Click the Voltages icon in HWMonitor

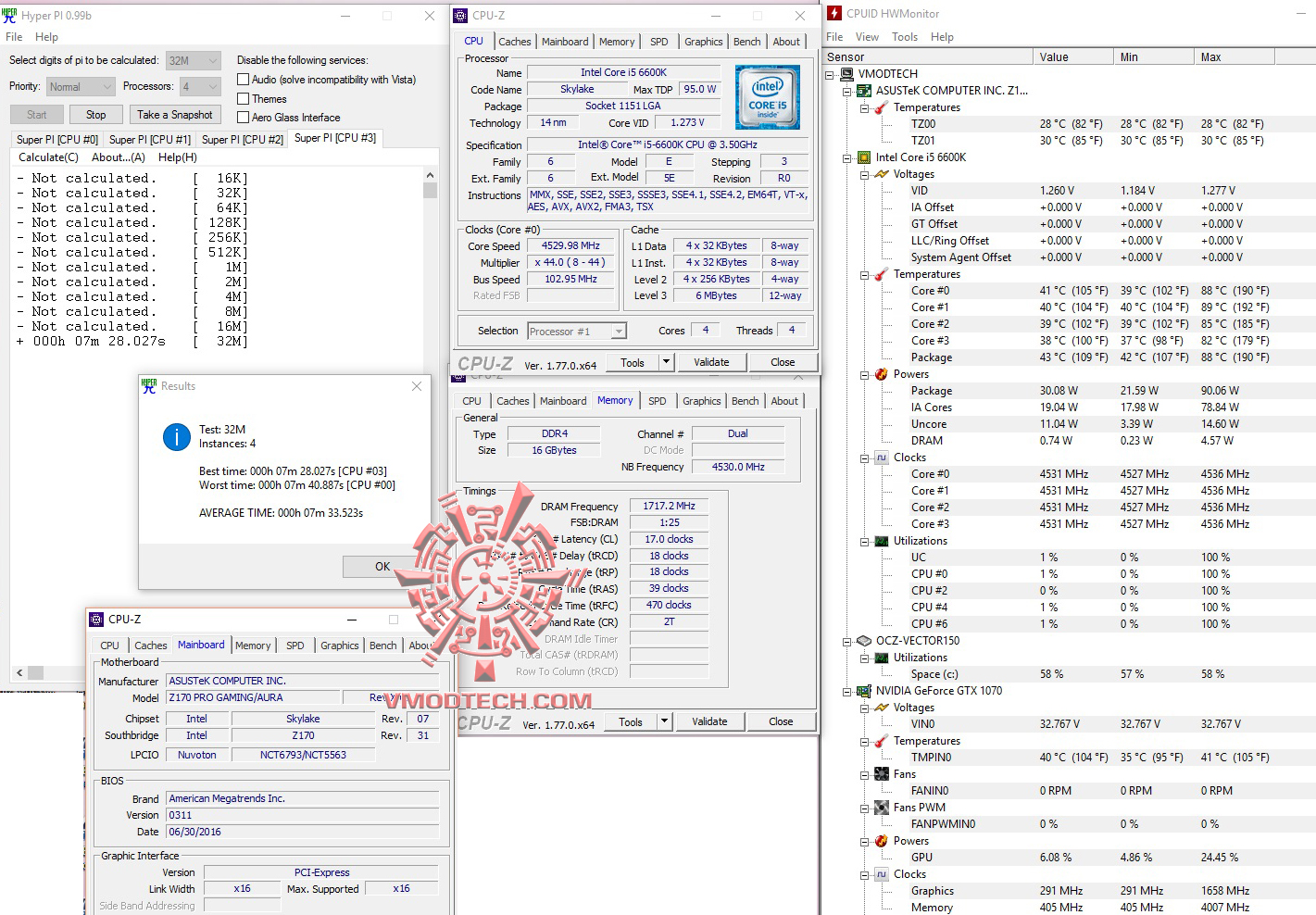879,173
